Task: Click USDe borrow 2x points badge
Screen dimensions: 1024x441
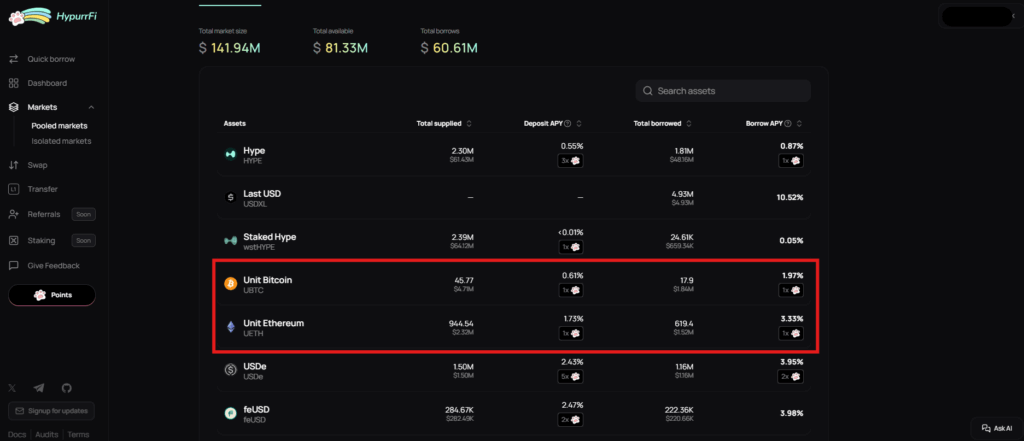Action: point(791,376)
